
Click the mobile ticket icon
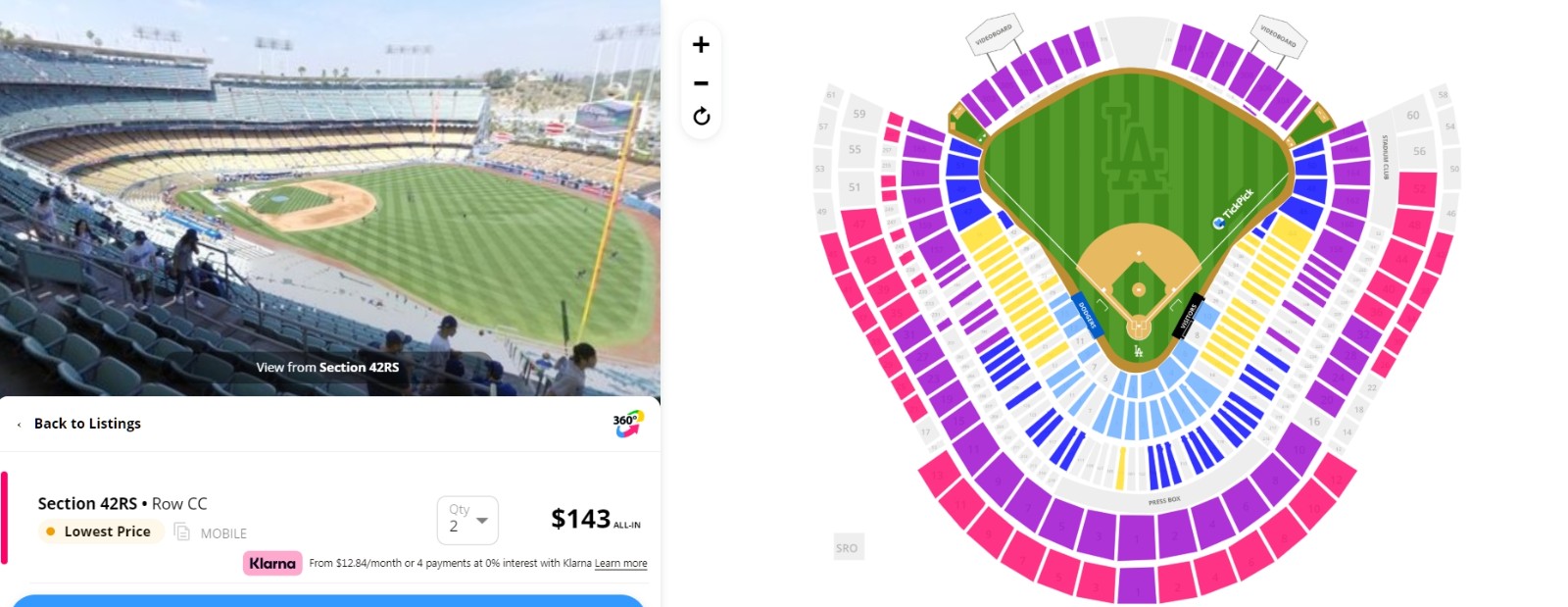tap(182, 531)
